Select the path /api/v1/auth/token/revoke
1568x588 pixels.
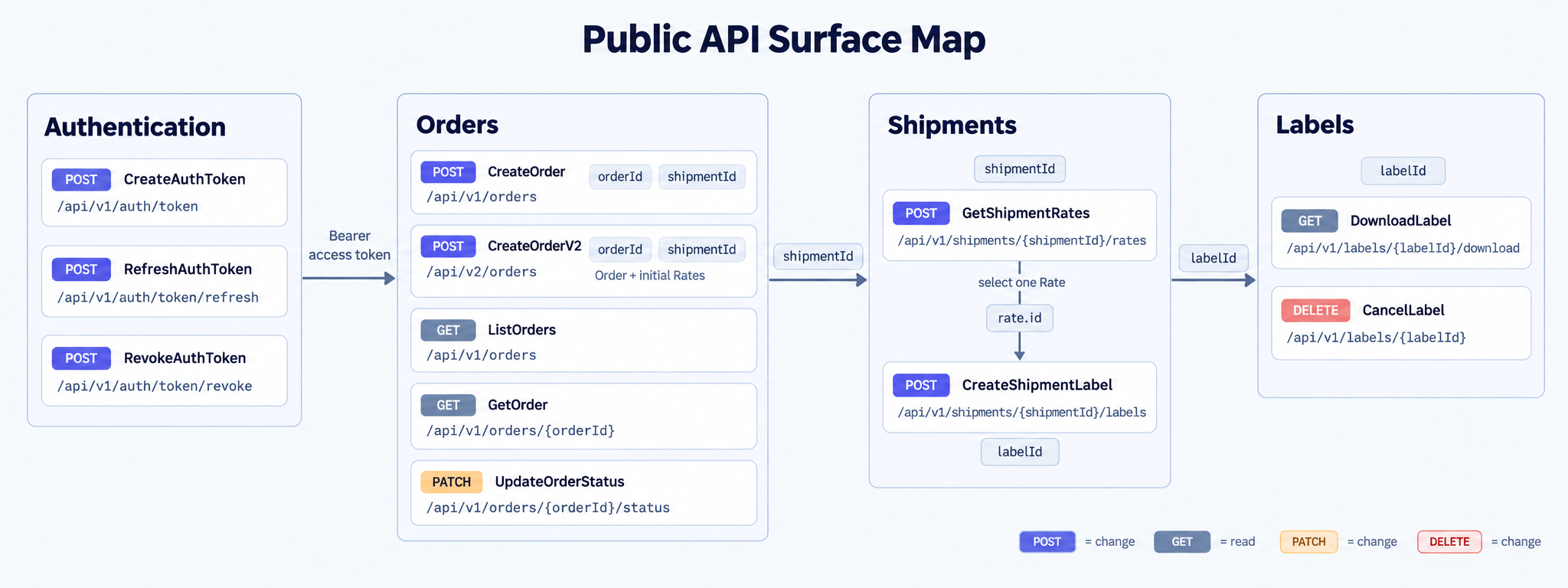tap(155, 386)
